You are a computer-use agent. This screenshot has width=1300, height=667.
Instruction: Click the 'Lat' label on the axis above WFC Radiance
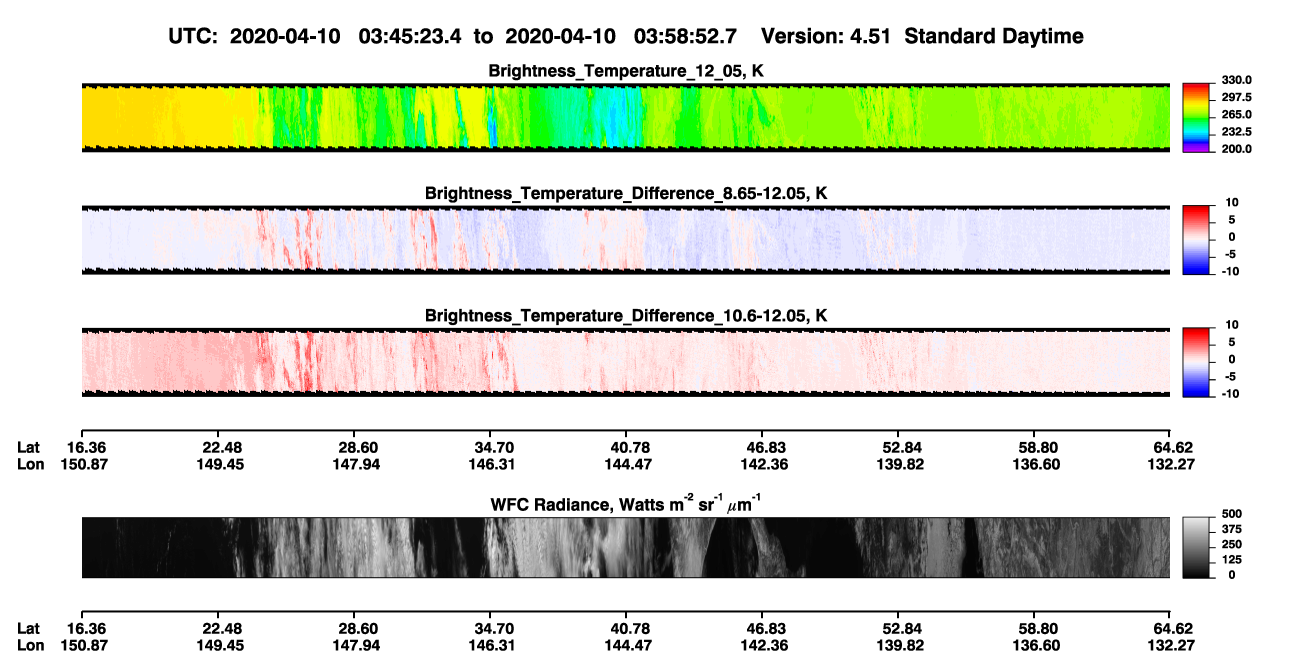[x=29, y=447]
